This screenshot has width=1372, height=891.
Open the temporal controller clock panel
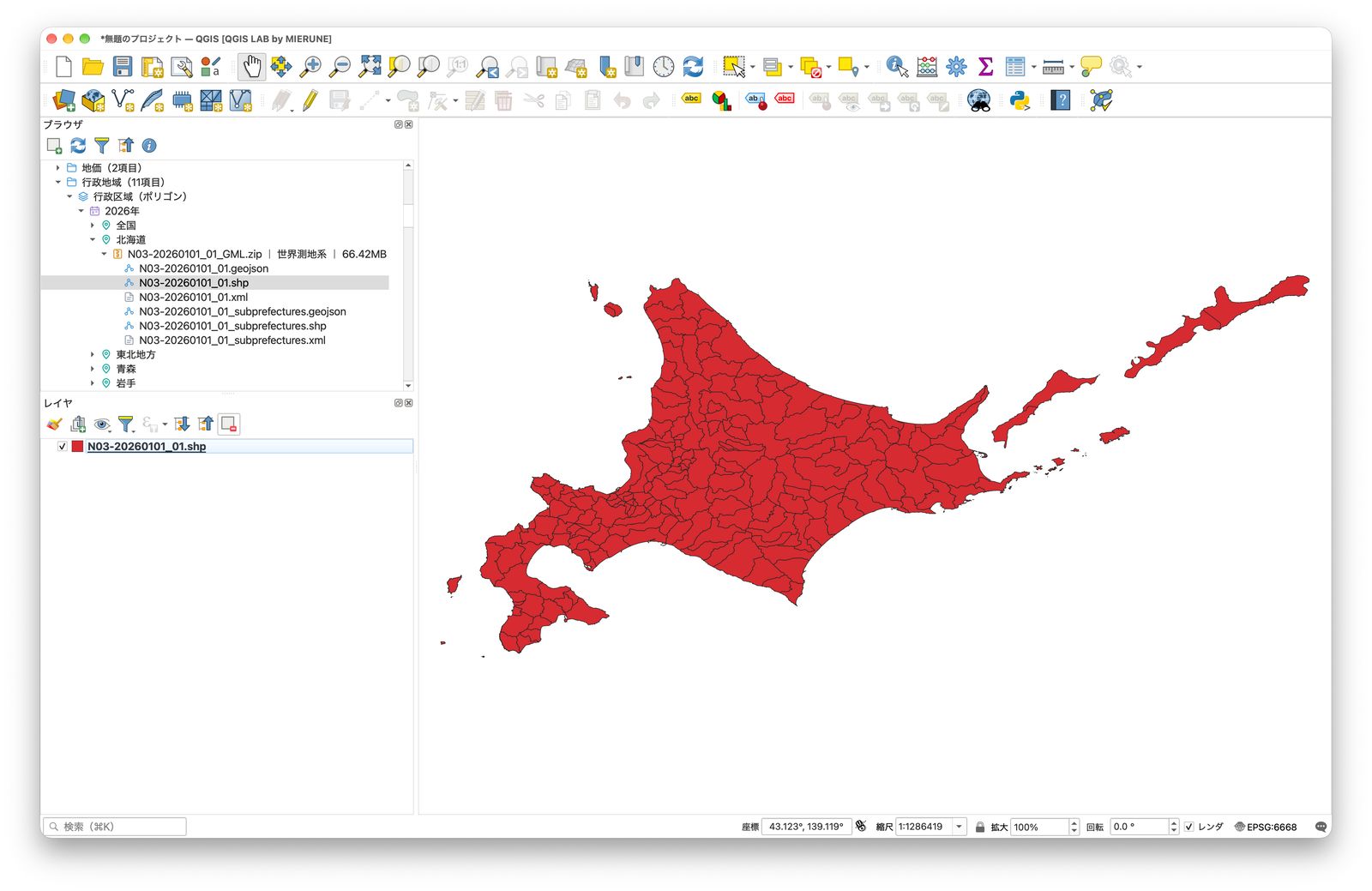[664, 66]
